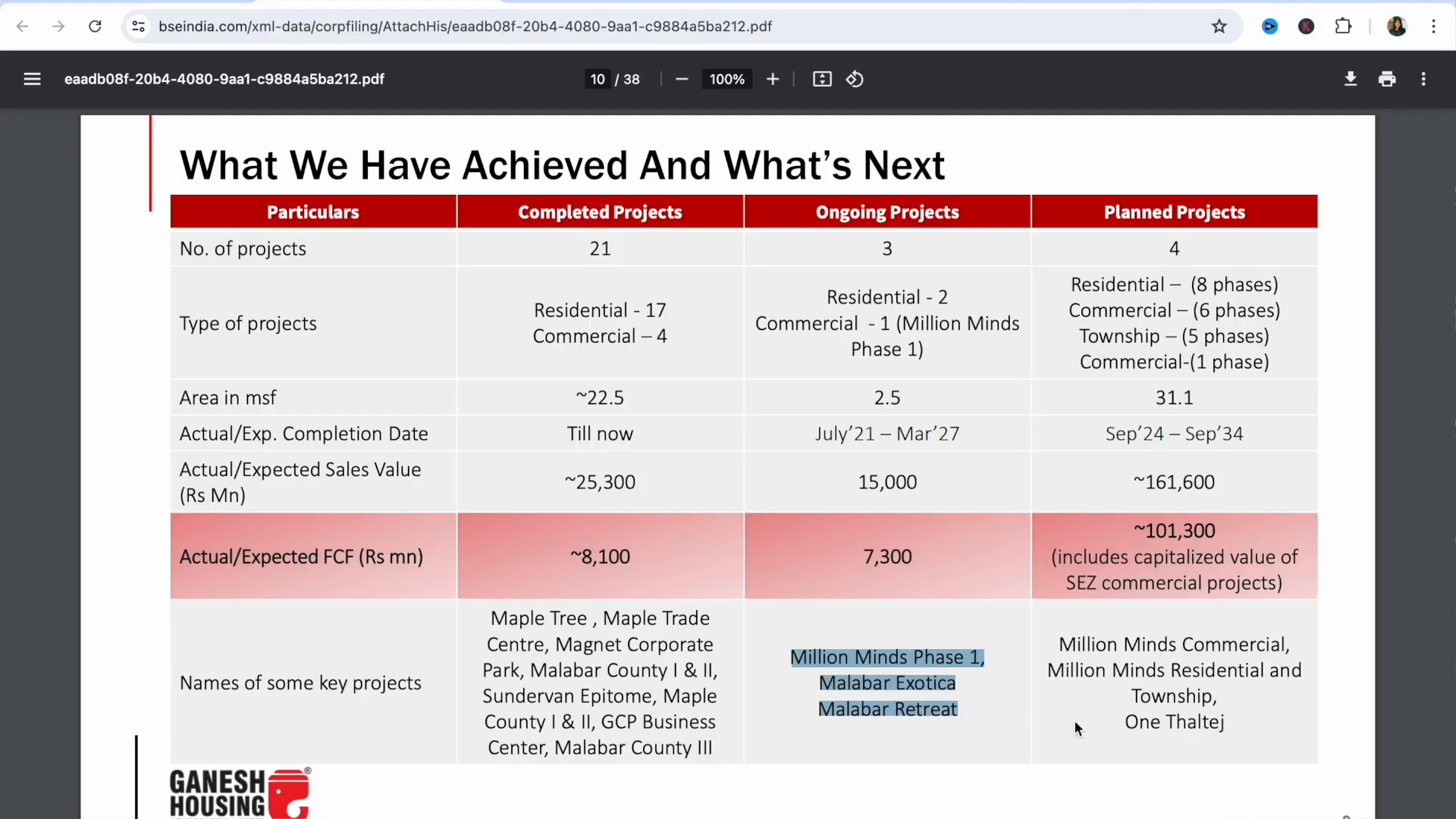Screen dimensions: 1456x819
Task: Click the 'Particulars' table header
Action: [313, 212]
